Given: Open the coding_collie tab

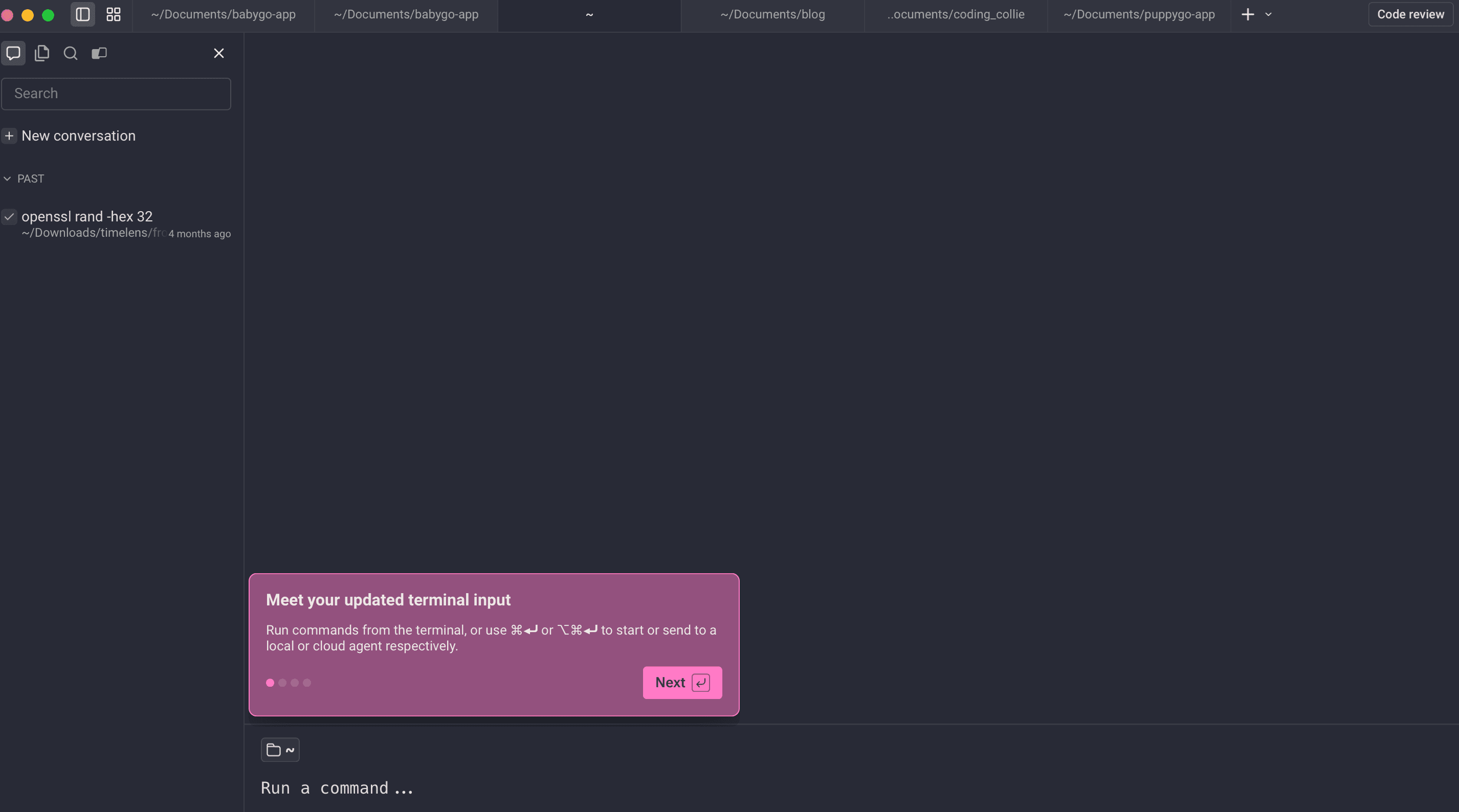Looking at the screenshot, I should pos(955,14).
